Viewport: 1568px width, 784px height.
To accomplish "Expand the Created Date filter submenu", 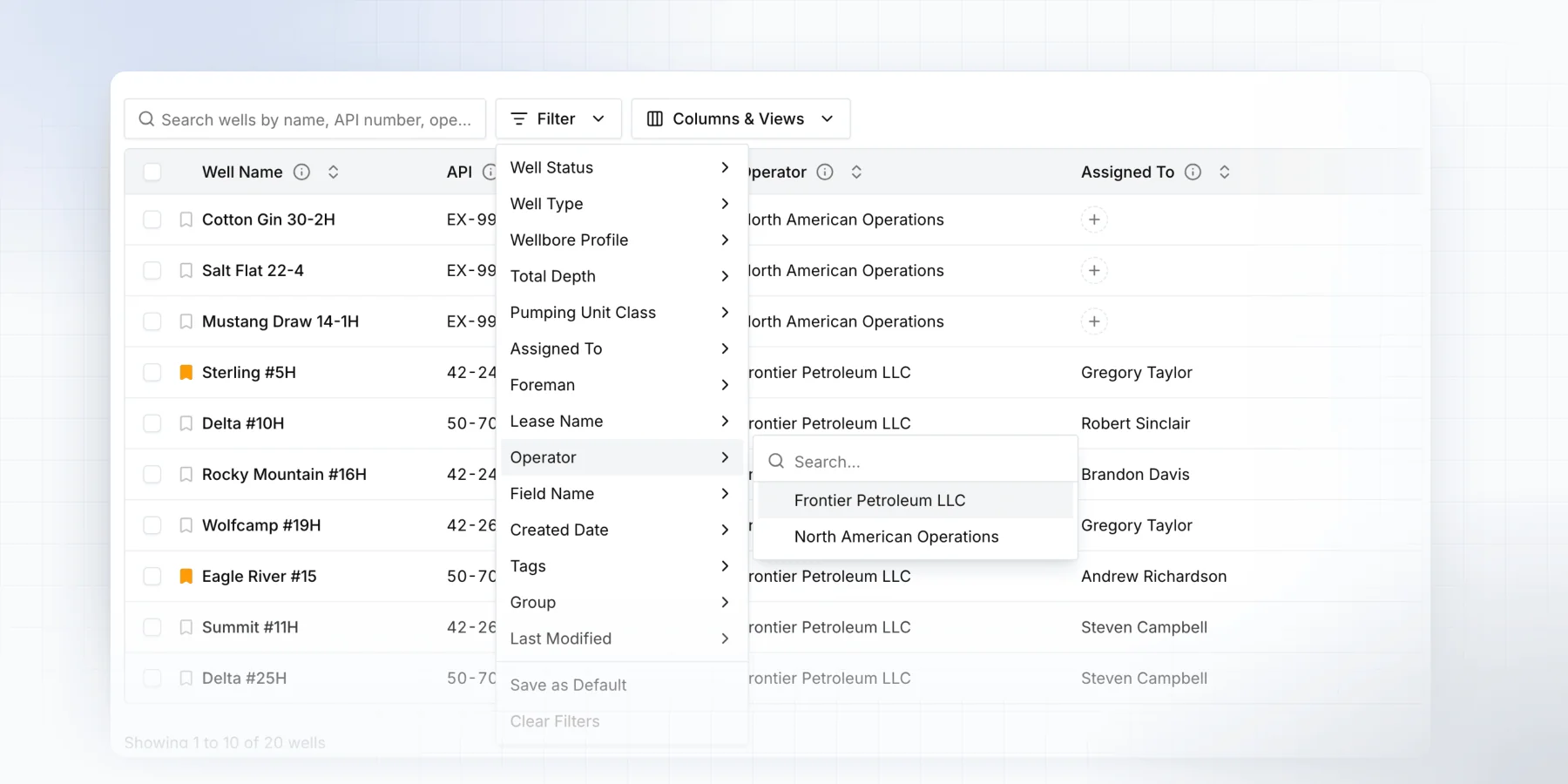I will (621, 530).
